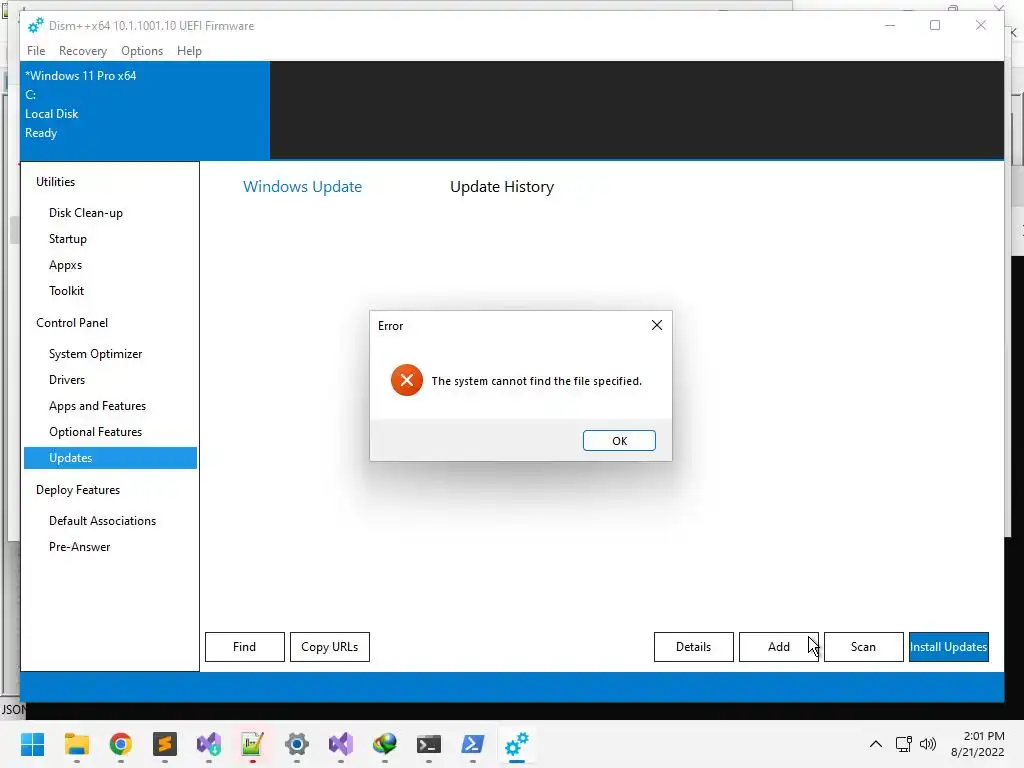Open File Explorer from taskbar
1024x768 pixels.
(x=76, y=744)
